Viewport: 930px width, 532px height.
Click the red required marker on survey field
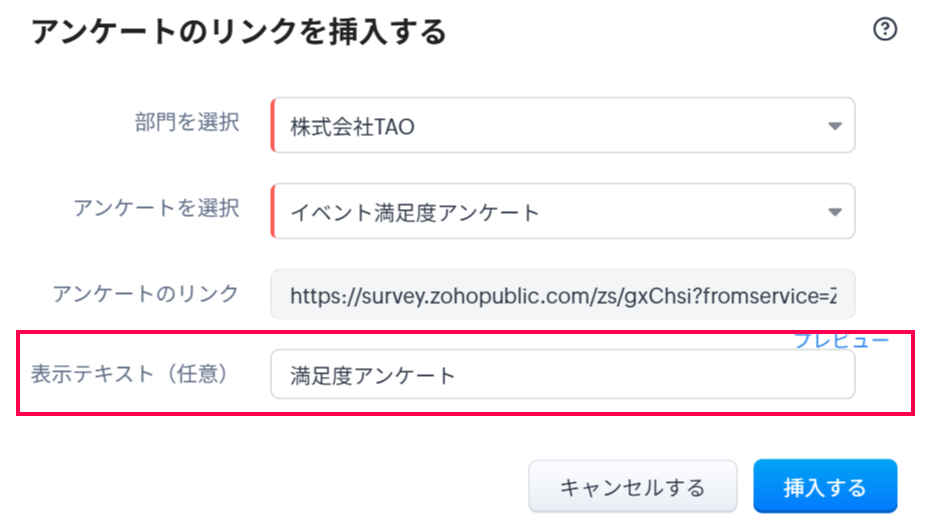272,212
